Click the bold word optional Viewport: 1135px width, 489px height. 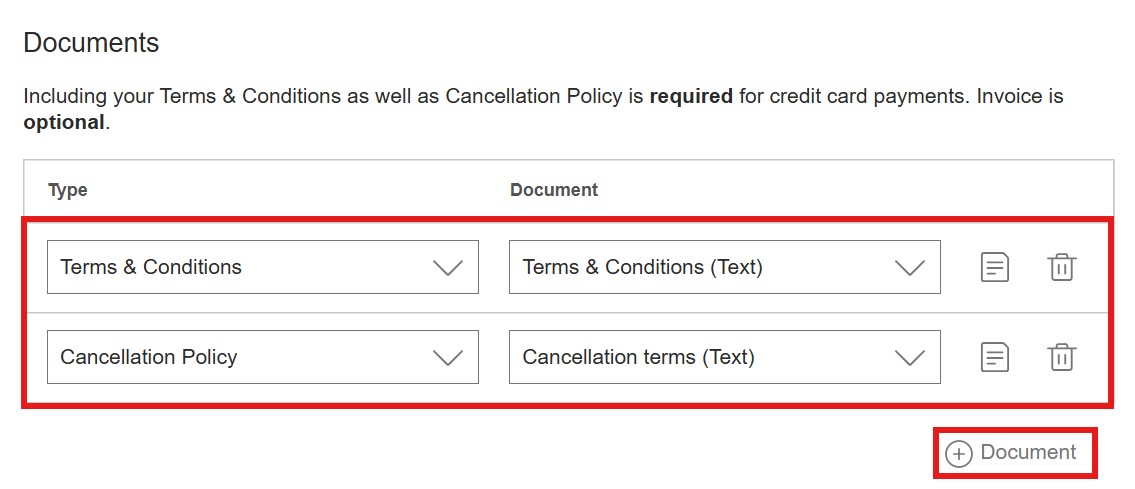[64, 122]
